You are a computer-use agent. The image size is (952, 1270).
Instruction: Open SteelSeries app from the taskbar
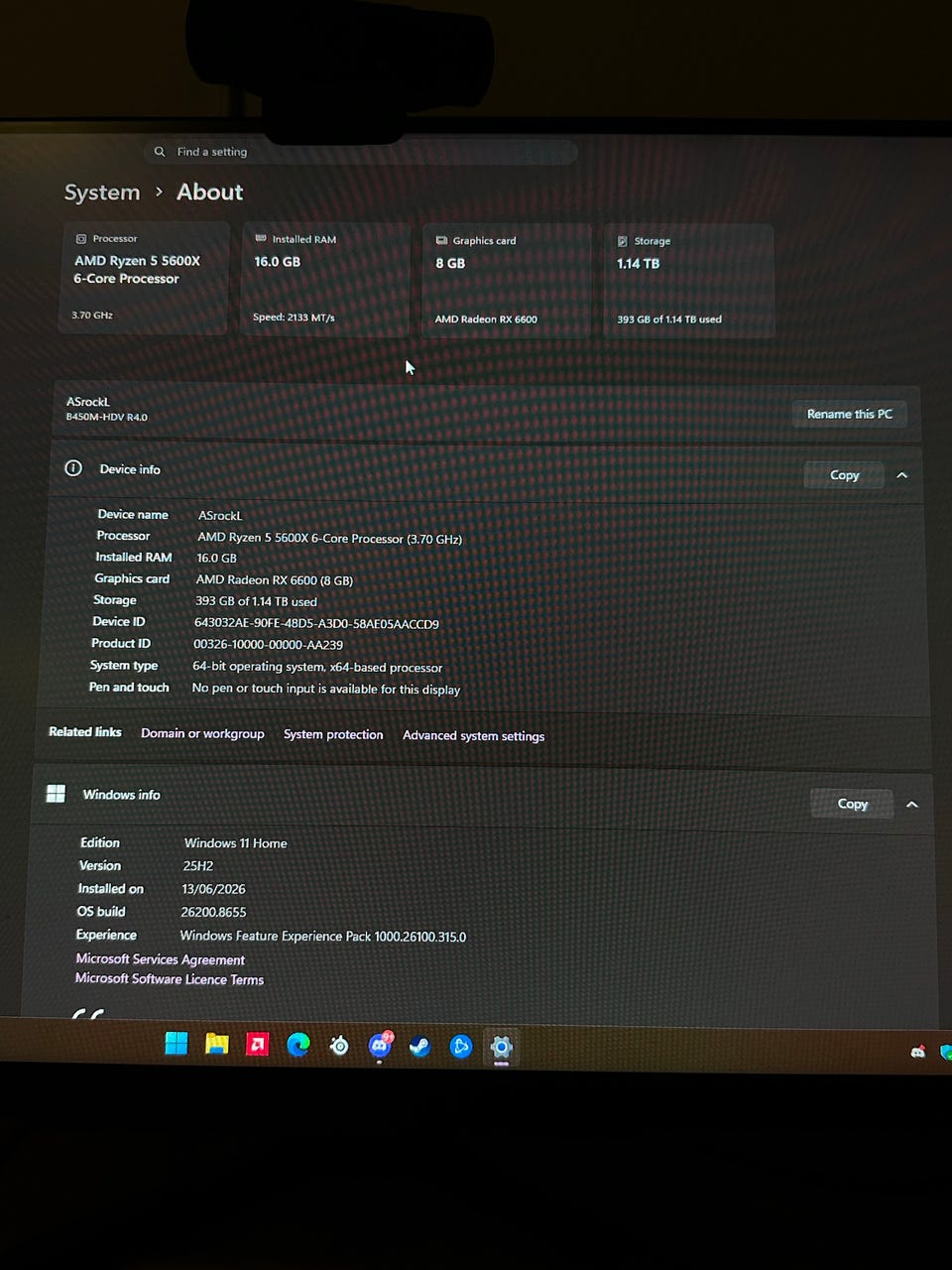[339, 1046]
